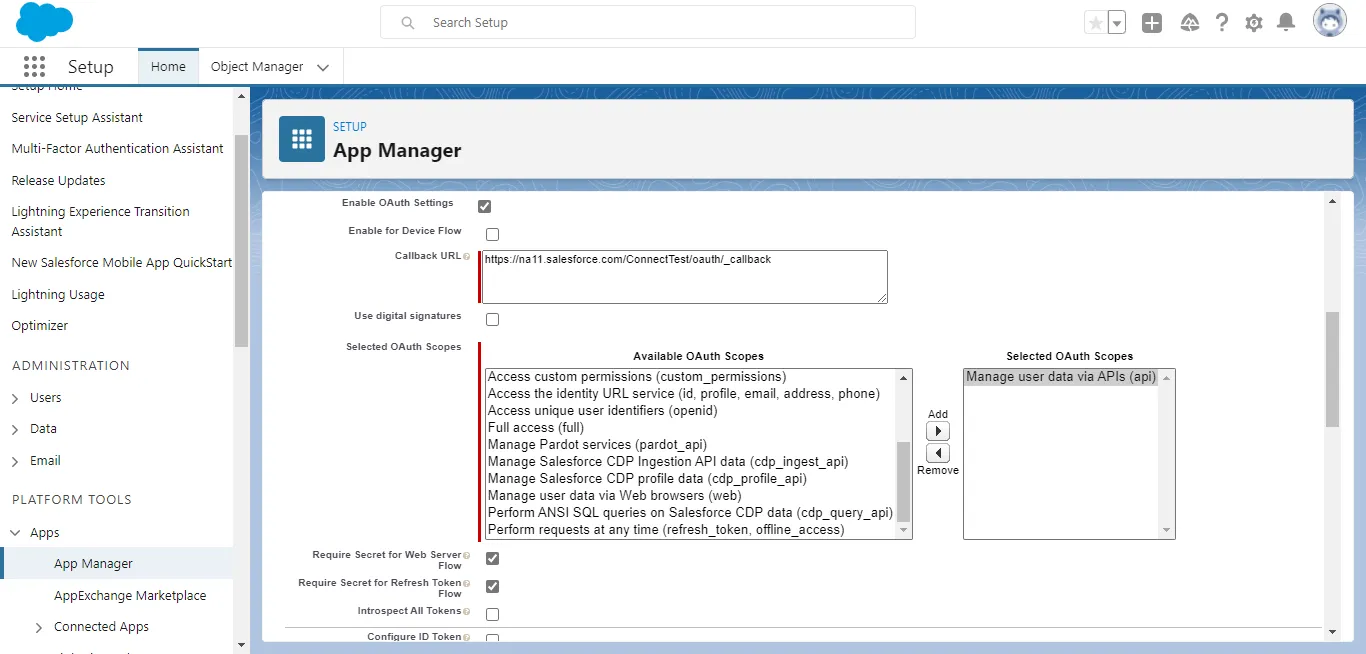Click the SETUP breadcrumb label

coord(350,127)
